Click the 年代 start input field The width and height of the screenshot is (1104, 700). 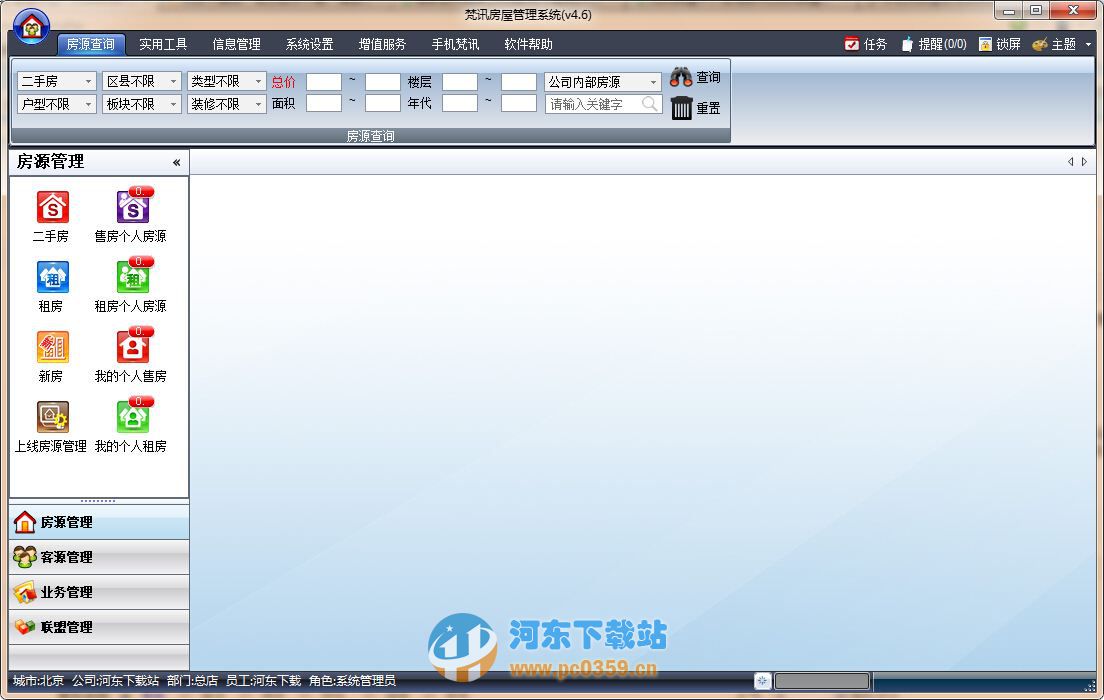[x=460, y=104]
